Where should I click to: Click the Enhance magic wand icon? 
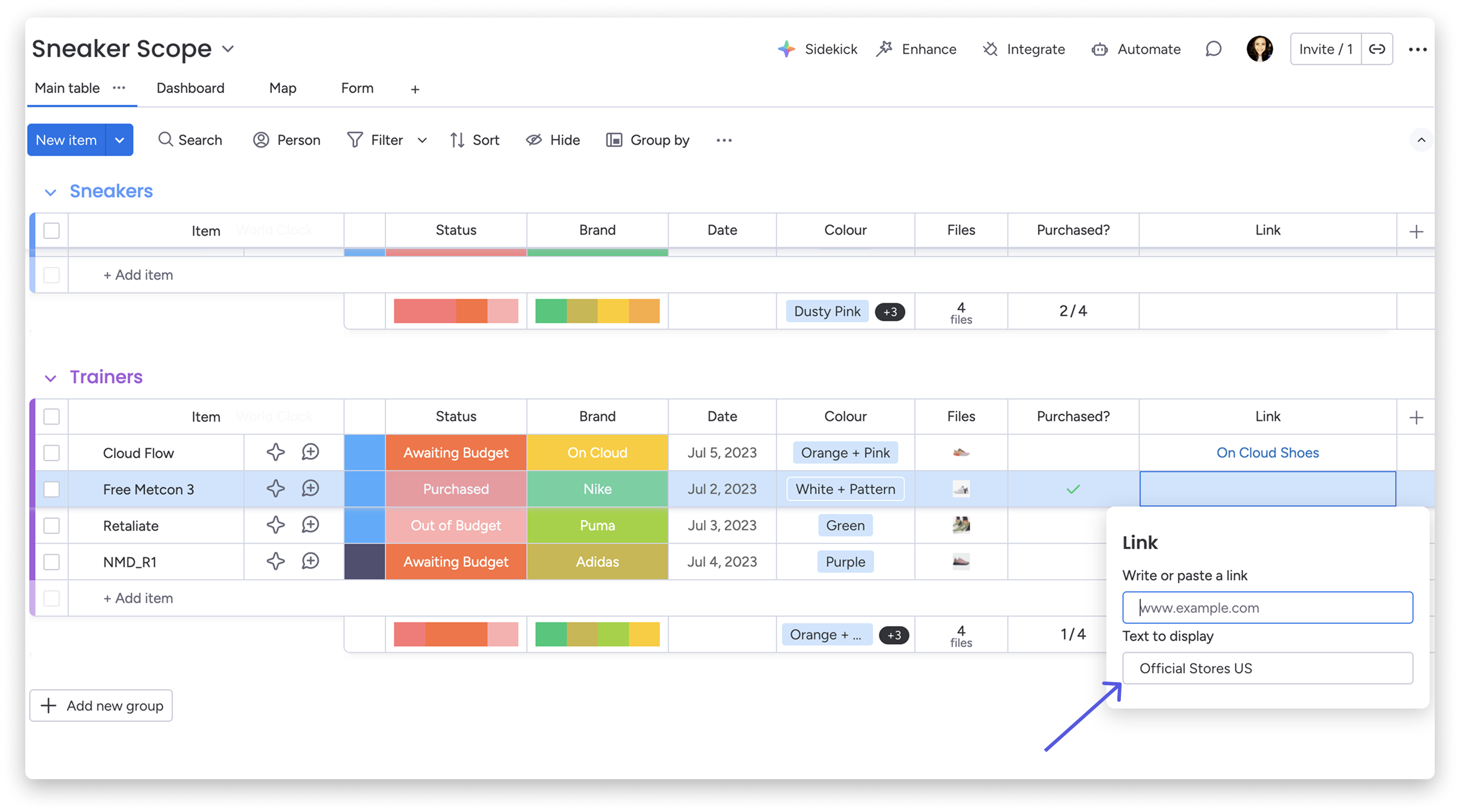[x=884, y=50]
